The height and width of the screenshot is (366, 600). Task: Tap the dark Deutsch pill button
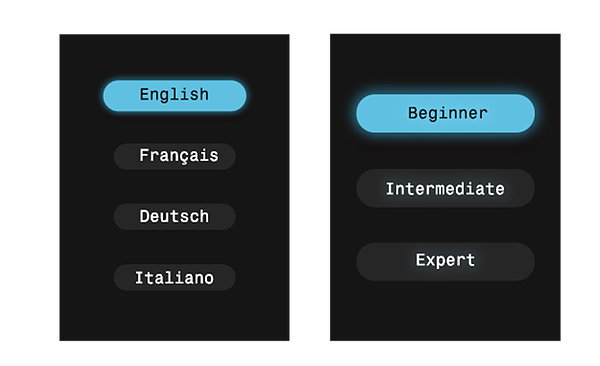(x=174, y=217)
